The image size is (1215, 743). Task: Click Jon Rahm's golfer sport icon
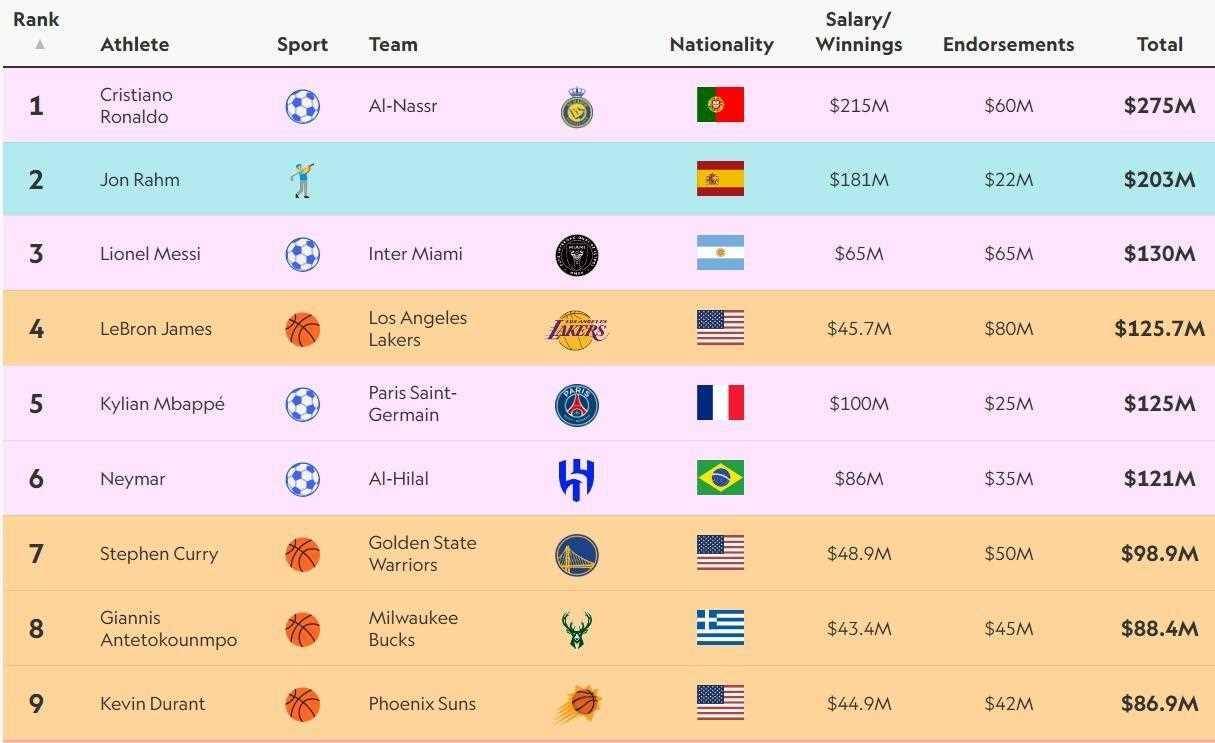(x=302, y=180)
